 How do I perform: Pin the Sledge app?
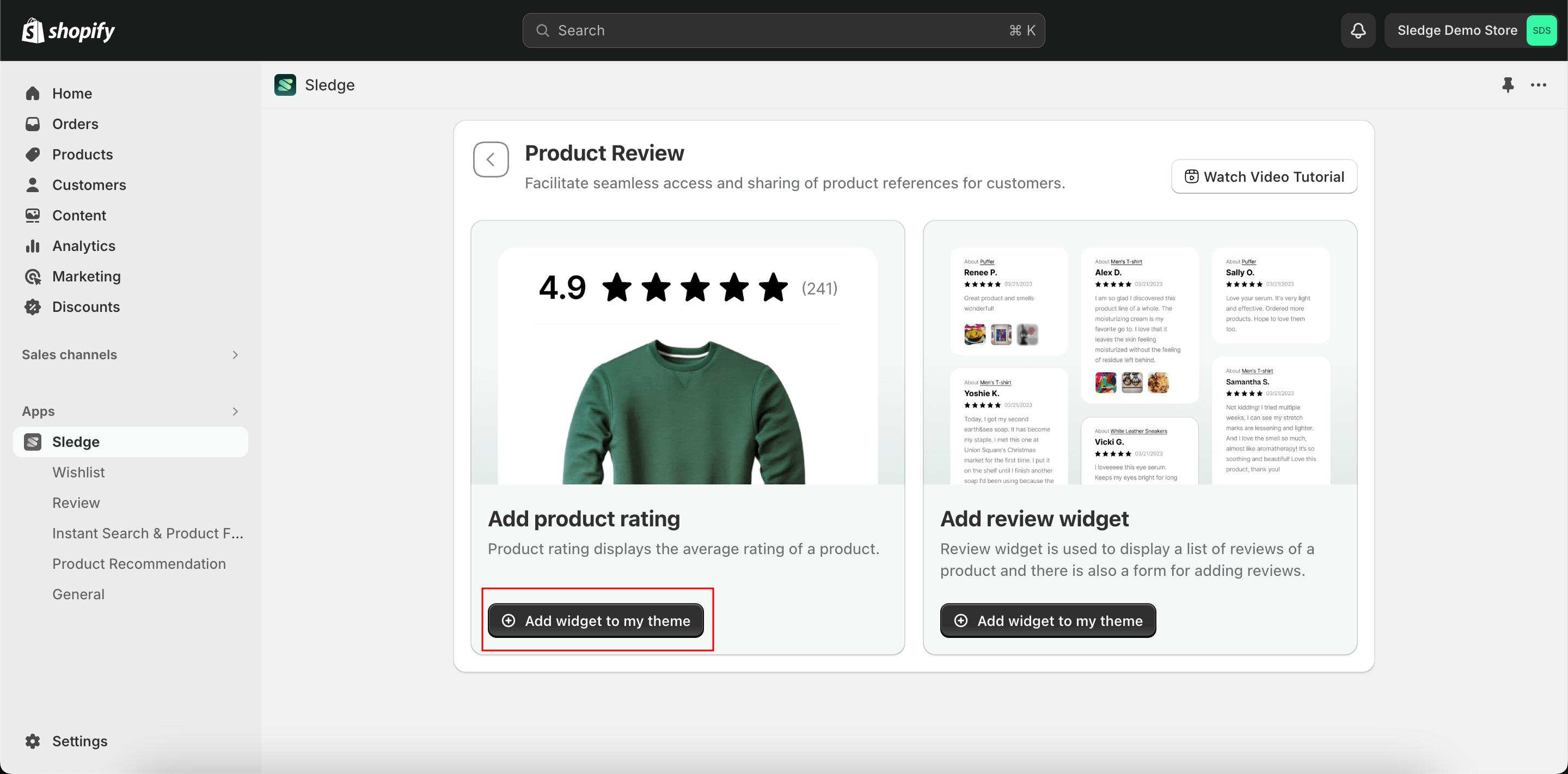tap(1507, 85)
